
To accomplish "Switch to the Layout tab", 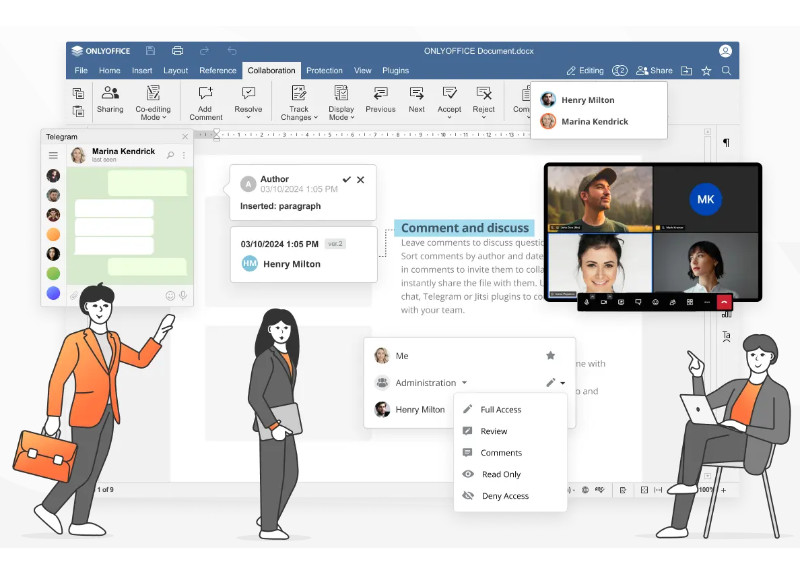I will coord(176,70).
